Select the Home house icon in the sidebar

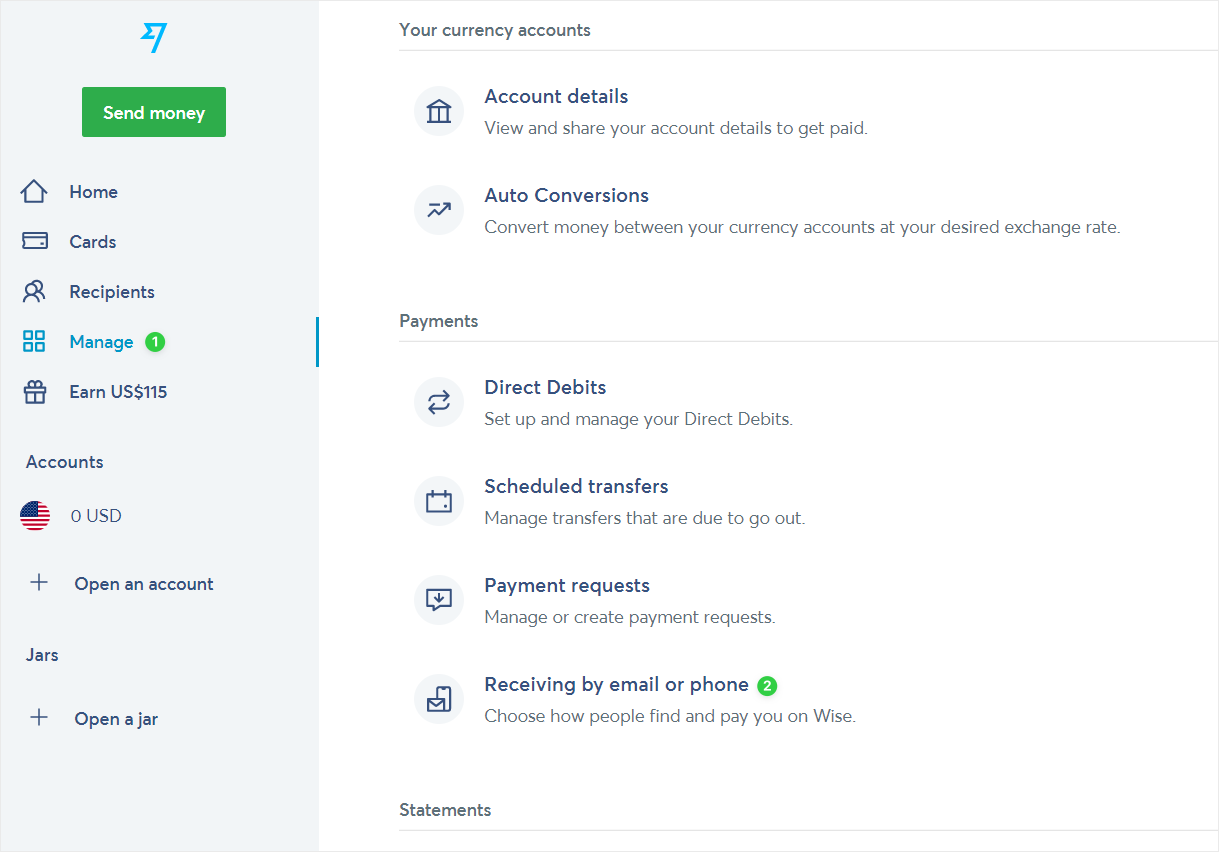point(34,190)
